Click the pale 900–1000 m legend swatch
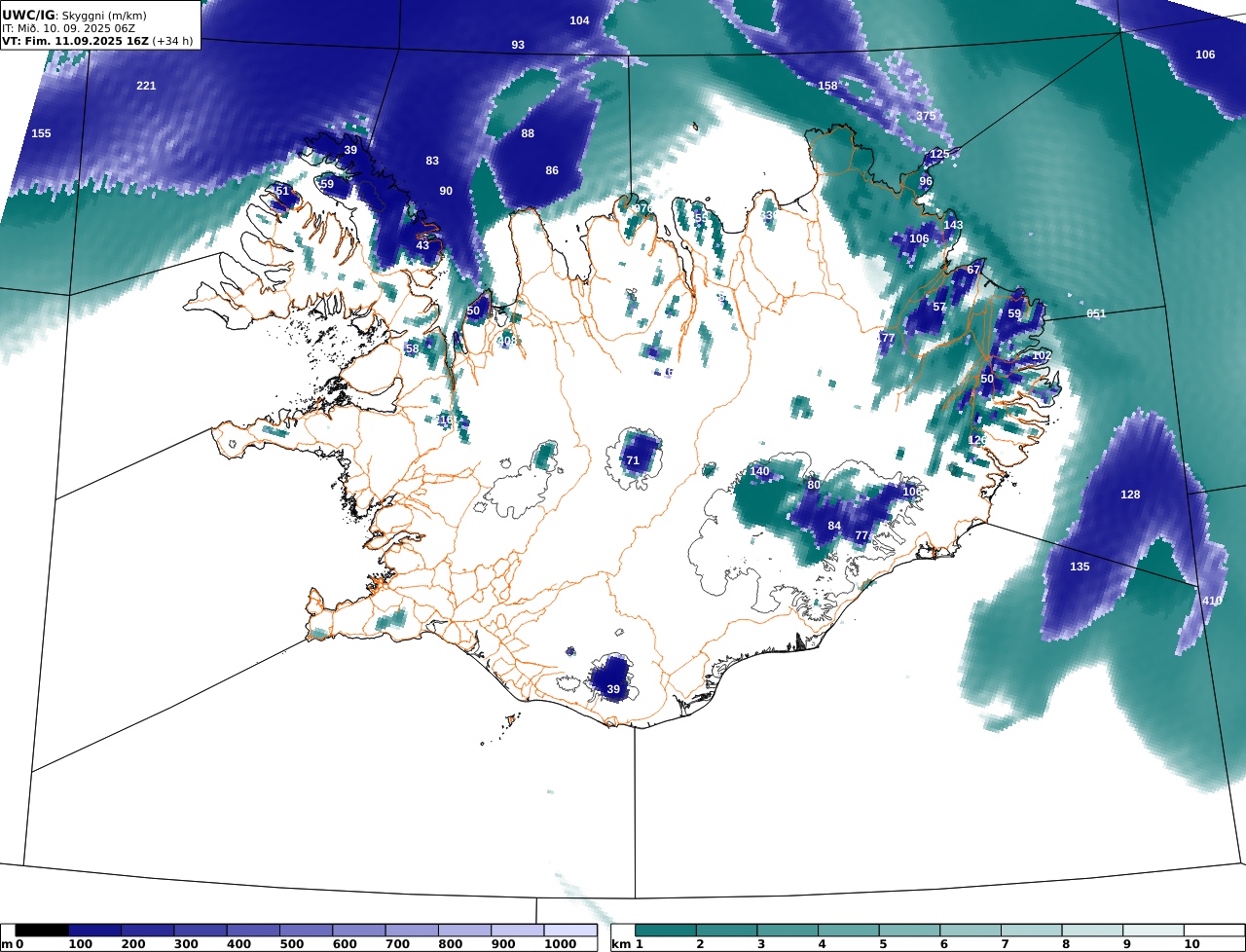 (517, 931)
